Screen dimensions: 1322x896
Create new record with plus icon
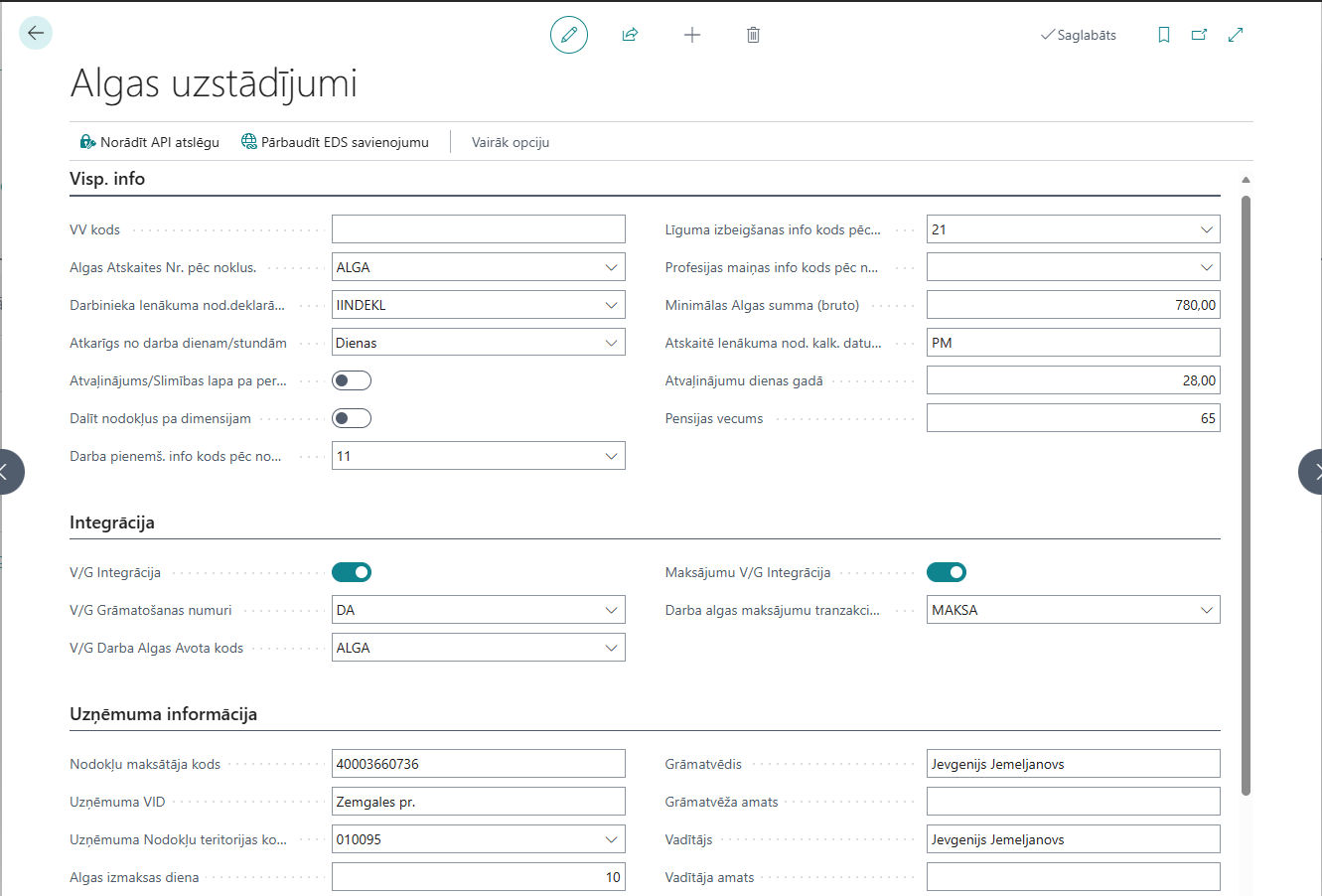692,35
